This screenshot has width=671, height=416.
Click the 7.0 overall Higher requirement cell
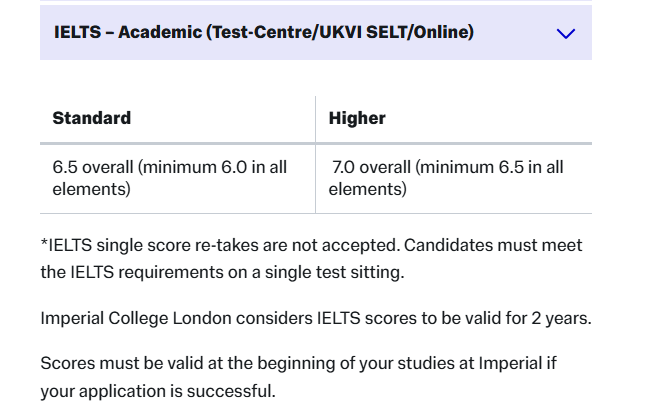[x=446, y=177]
